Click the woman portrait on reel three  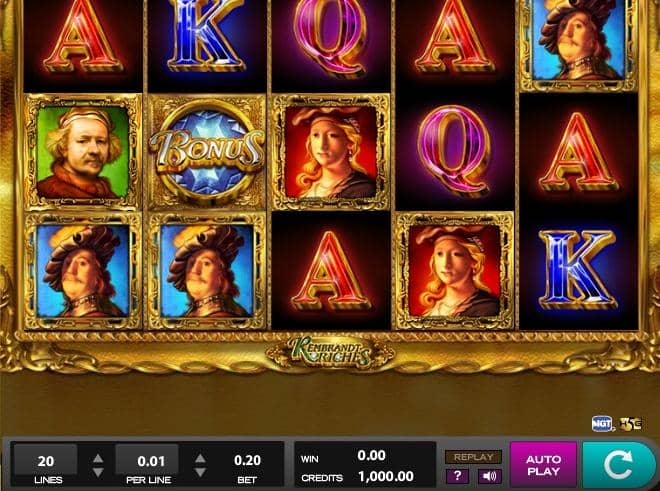pos(330,152)
